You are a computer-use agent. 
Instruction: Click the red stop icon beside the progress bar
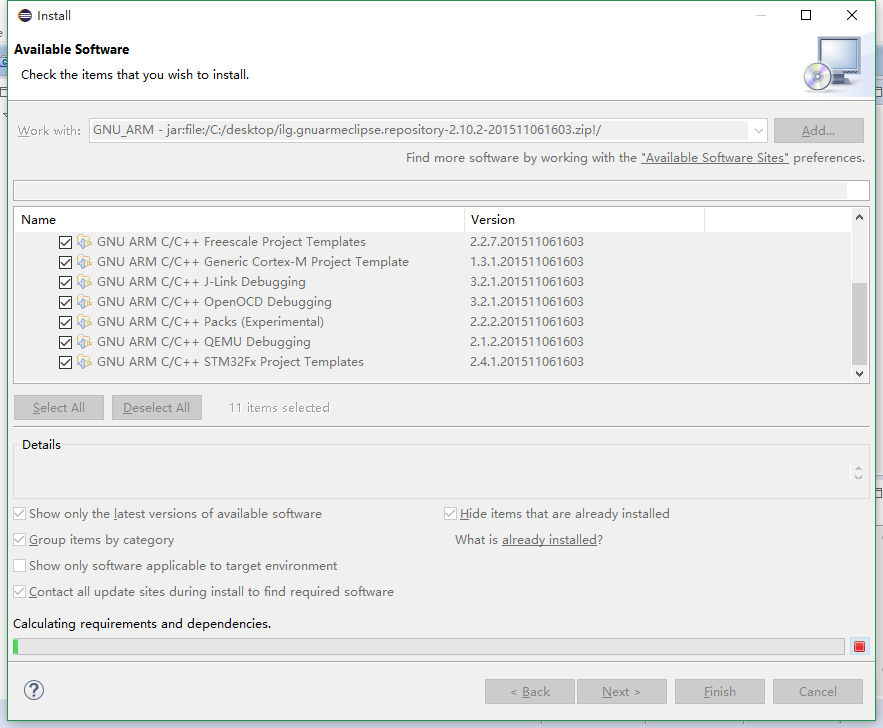(859, 646)
